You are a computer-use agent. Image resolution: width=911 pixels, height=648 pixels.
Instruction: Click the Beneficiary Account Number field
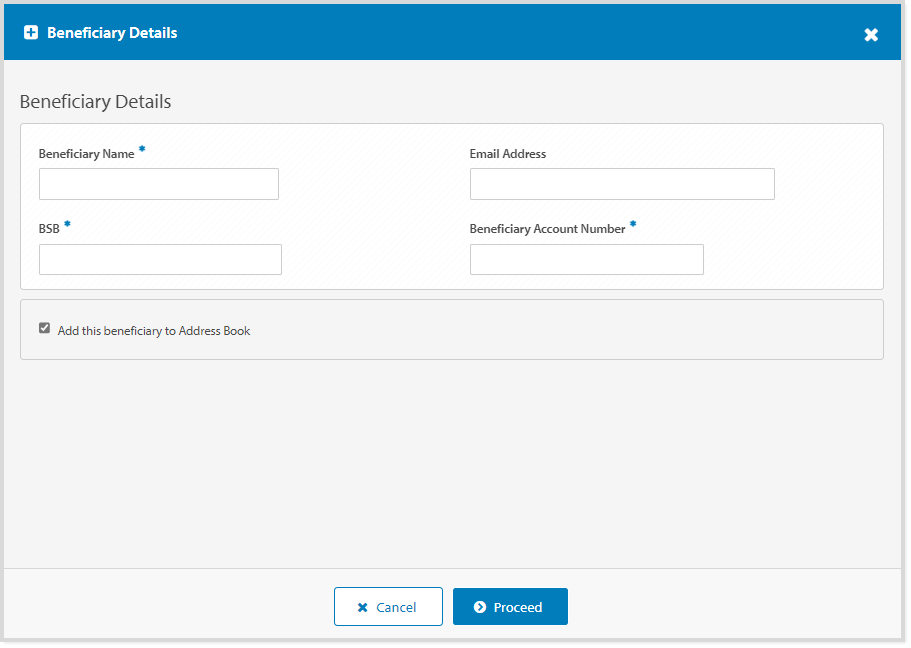coord(586,259)
